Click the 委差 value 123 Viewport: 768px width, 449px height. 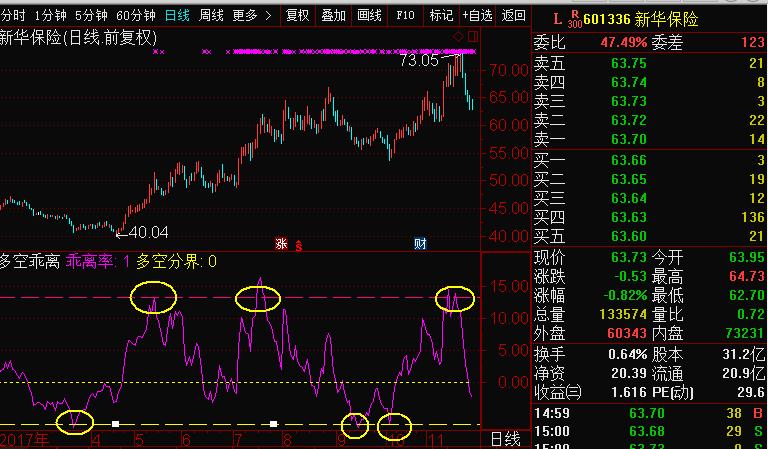pyautogui.click(x=753, y=43)
